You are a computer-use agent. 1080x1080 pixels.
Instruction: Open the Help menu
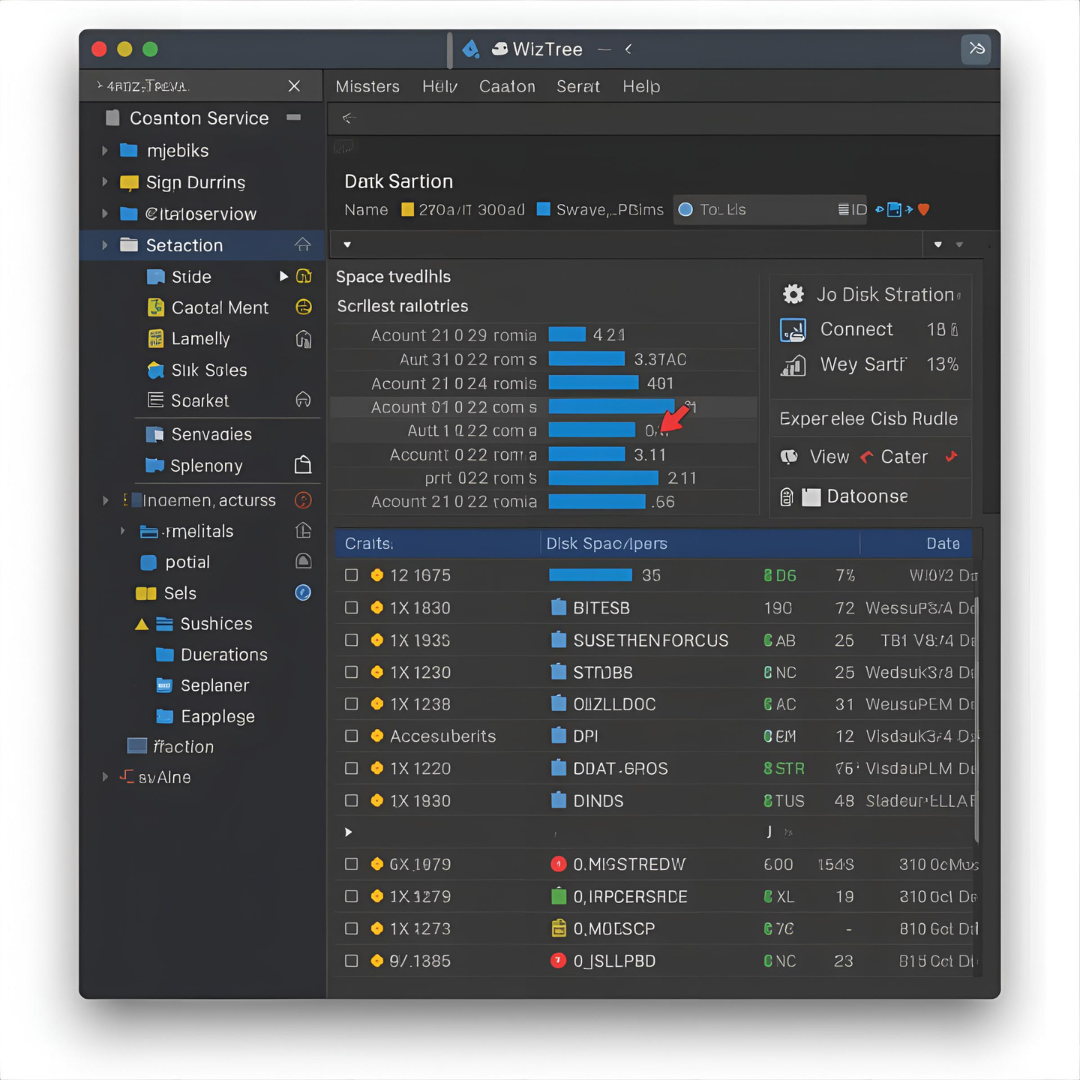(x=641, y=86)
